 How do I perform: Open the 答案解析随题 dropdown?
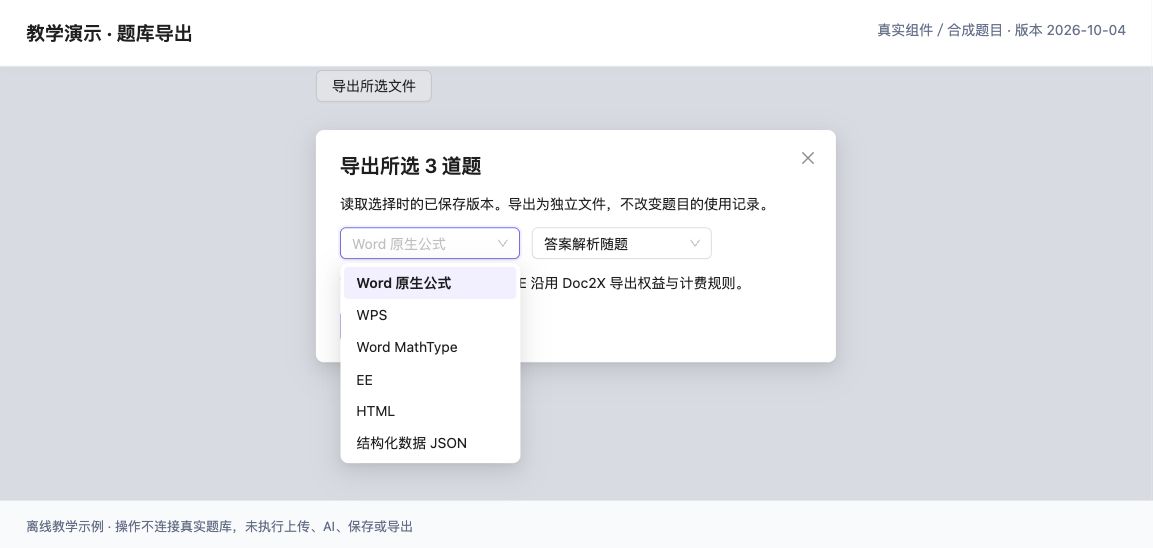(x=621, y=243)
